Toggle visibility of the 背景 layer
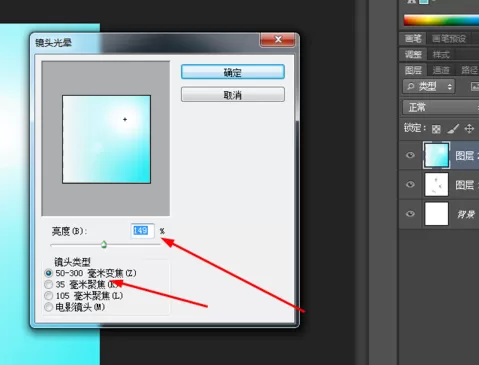479x365 pixels. click(x=410, y=214)
